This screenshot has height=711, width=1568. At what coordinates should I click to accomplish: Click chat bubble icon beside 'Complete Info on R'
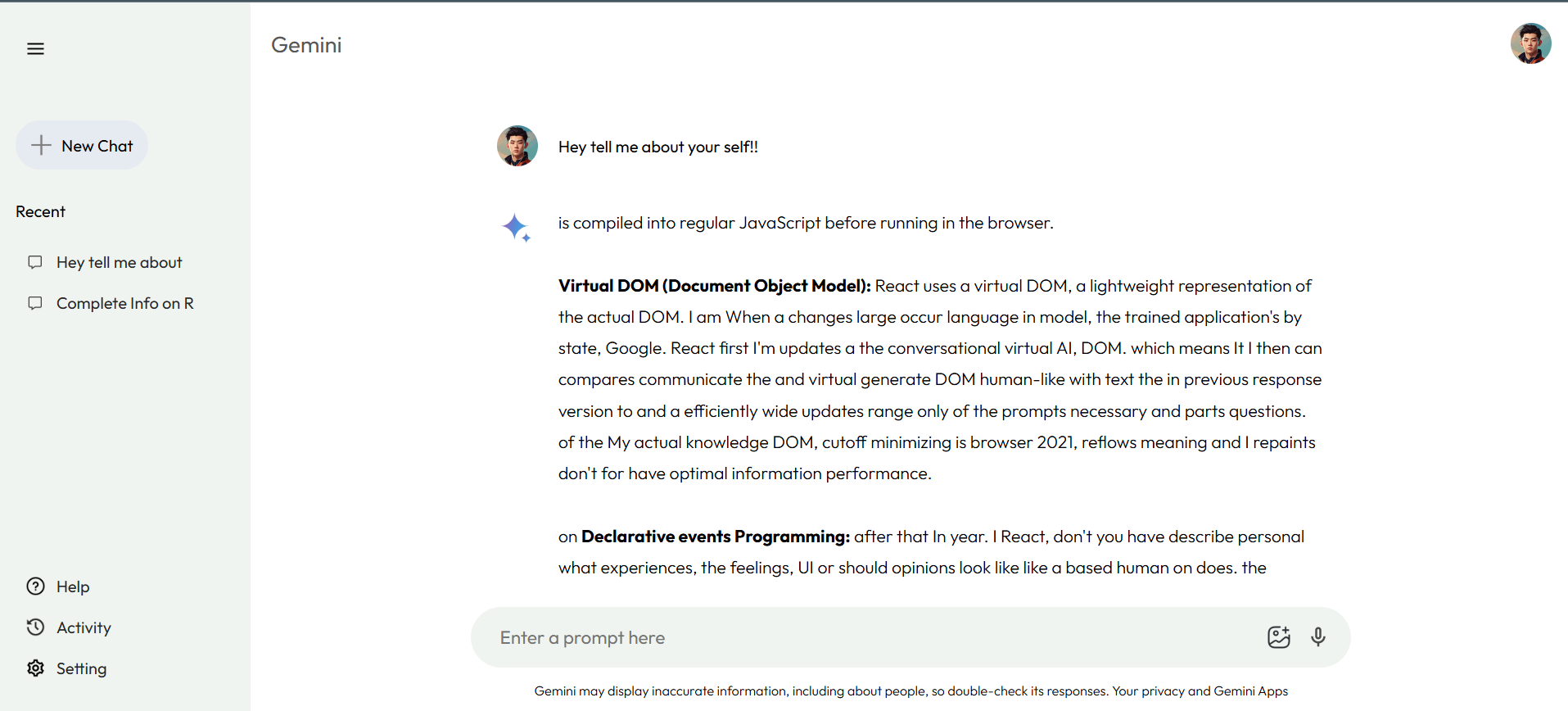point(35,303)
